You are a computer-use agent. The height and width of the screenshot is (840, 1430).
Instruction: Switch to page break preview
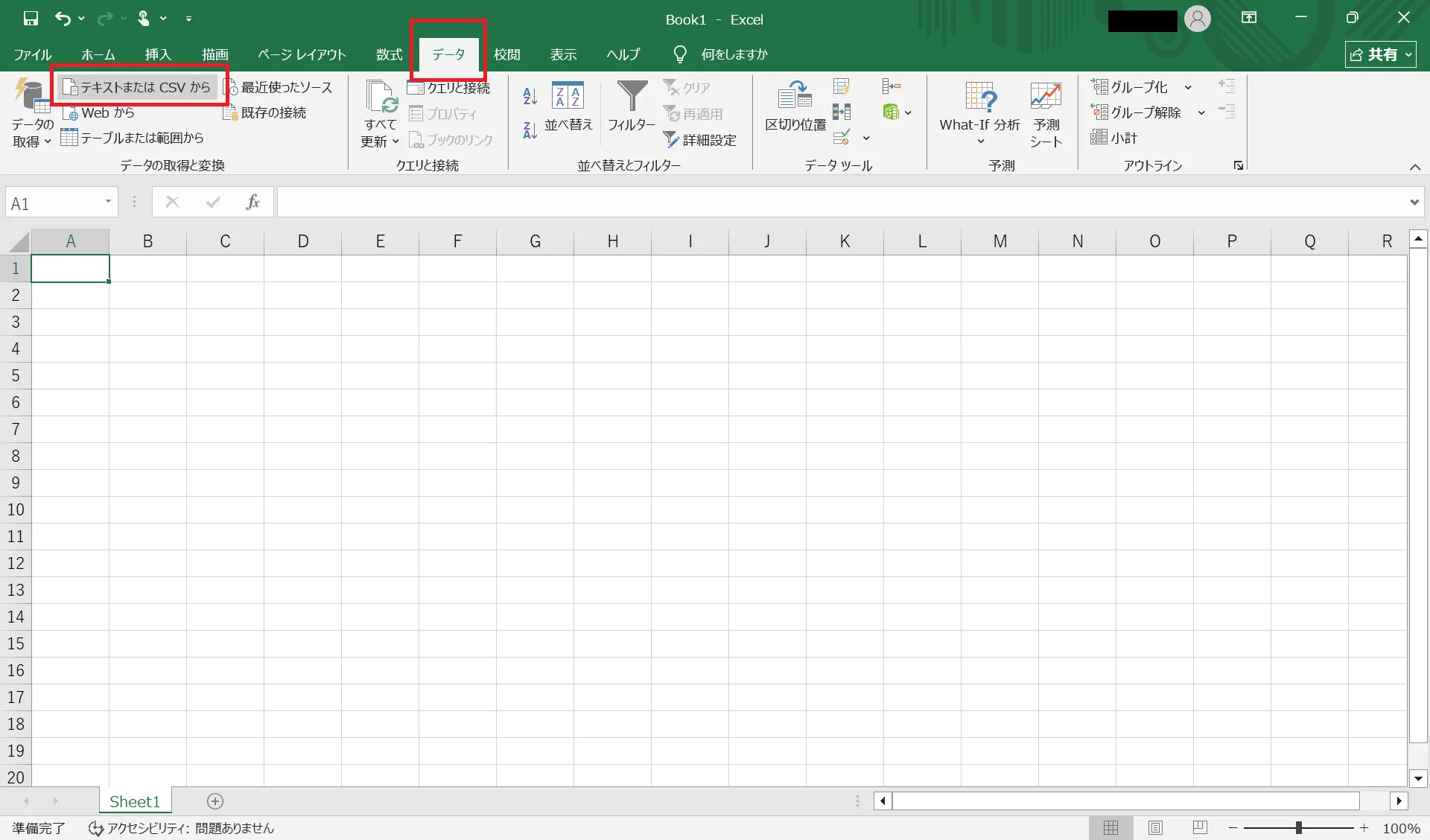(x=1199, y=827)
